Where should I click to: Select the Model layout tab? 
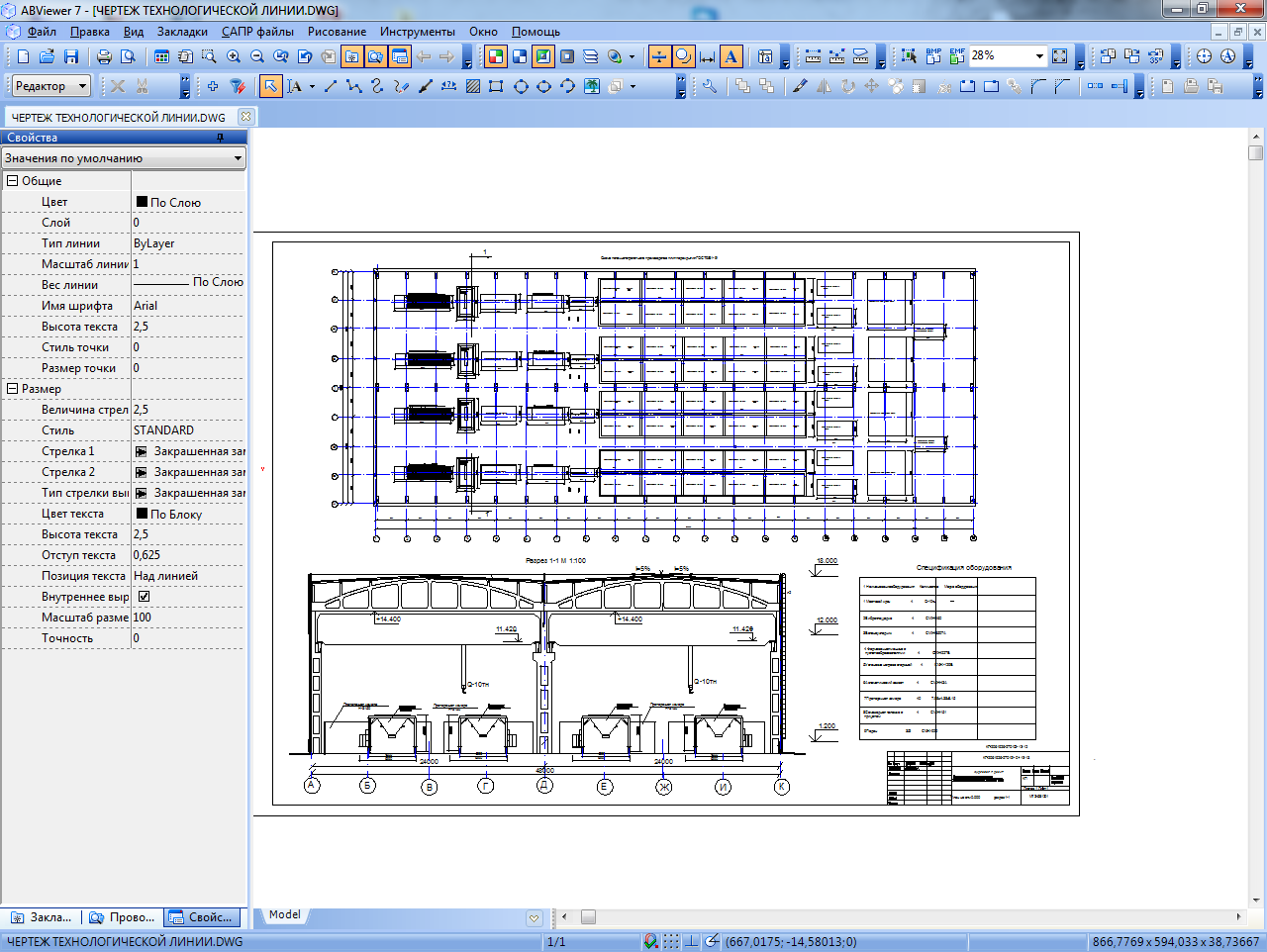click(285, 915)
